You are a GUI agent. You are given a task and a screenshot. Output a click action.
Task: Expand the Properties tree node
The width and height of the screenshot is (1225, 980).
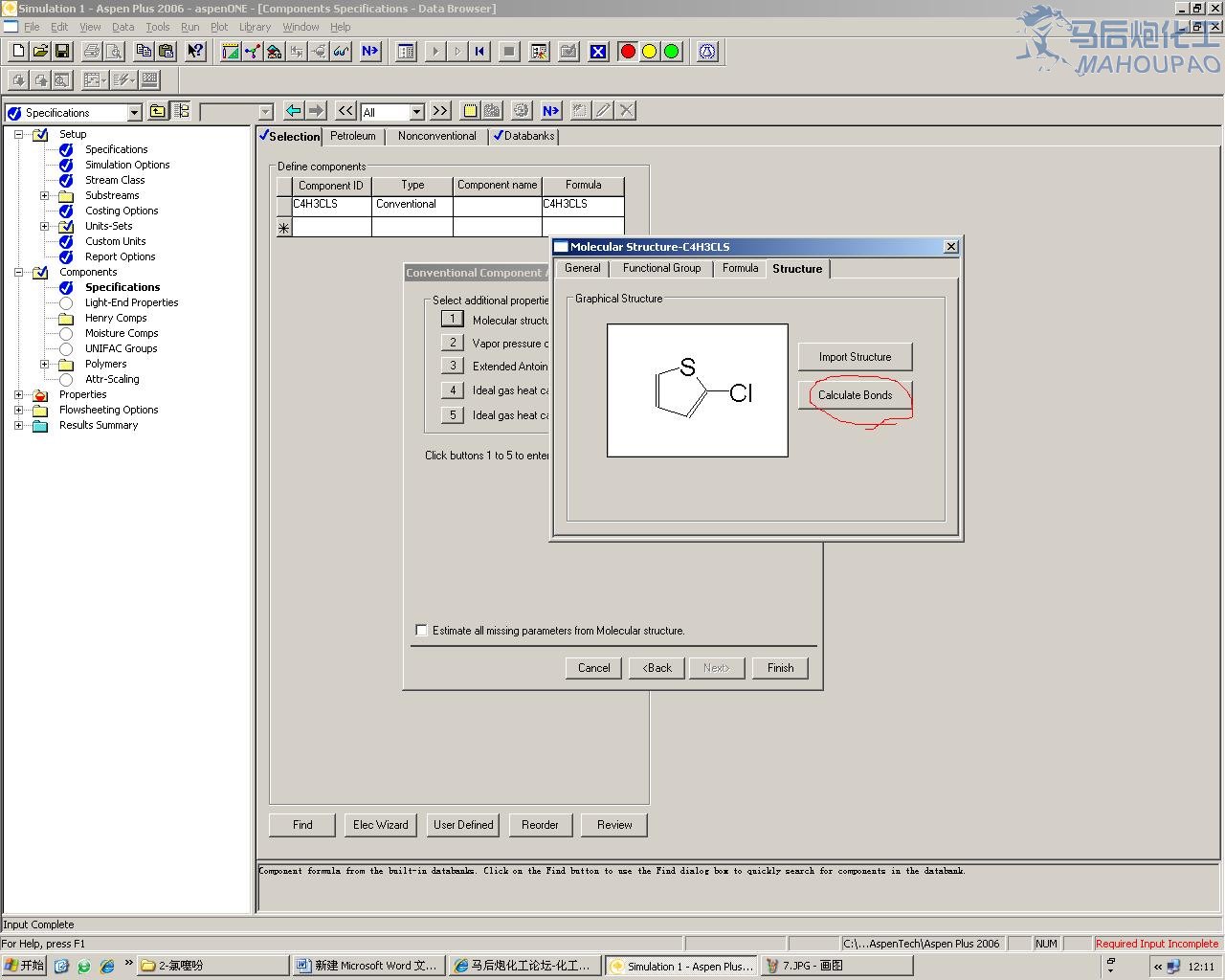pos(18,394)
